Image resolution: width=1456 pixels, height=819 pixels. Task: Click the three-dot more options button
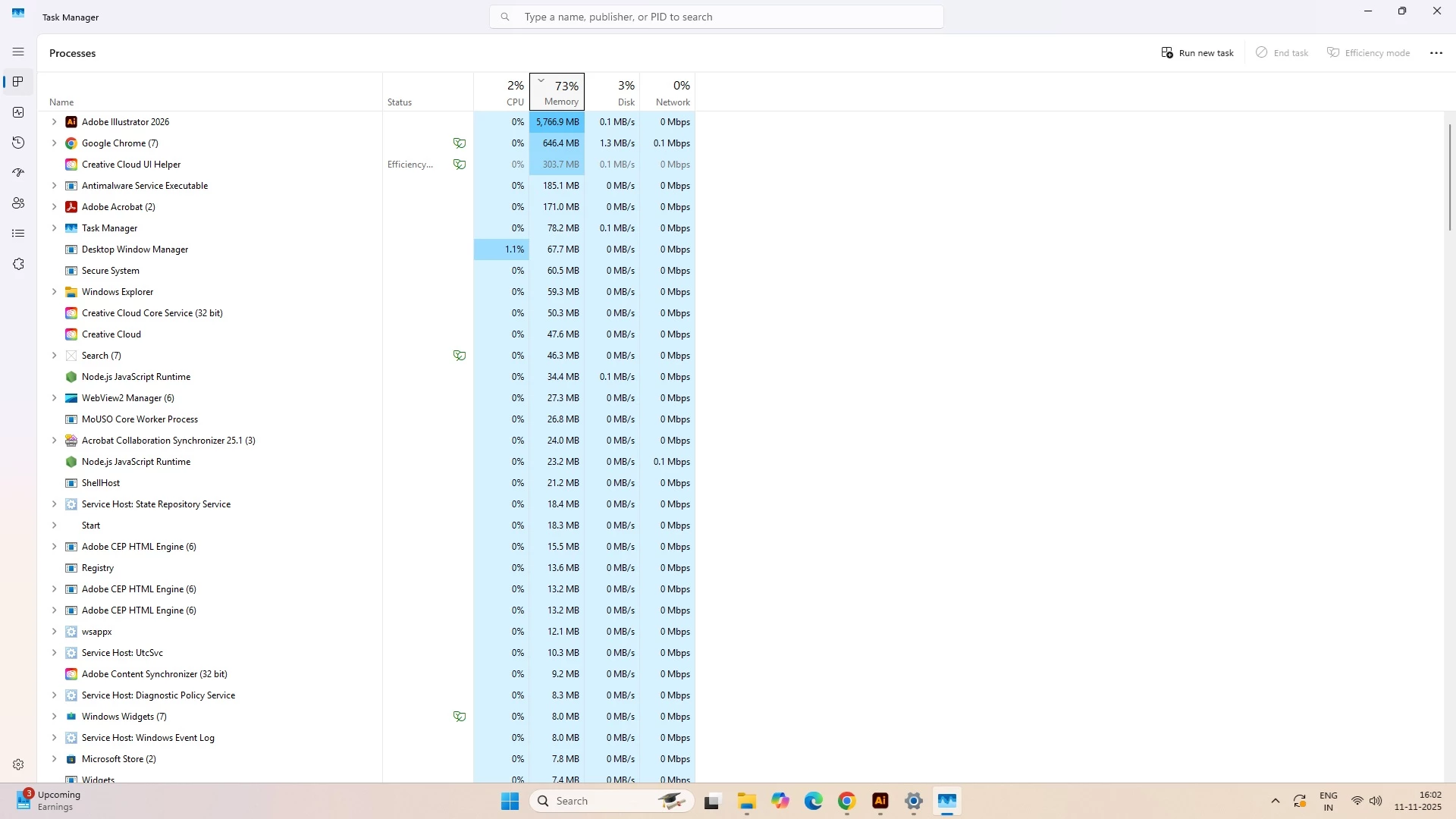click(1436, 53)
